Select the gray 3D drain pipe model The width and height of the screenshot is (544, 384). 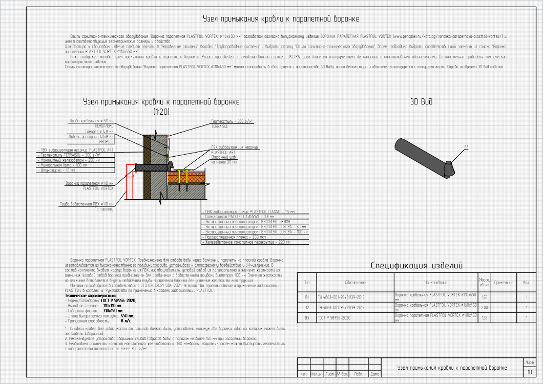424,158
